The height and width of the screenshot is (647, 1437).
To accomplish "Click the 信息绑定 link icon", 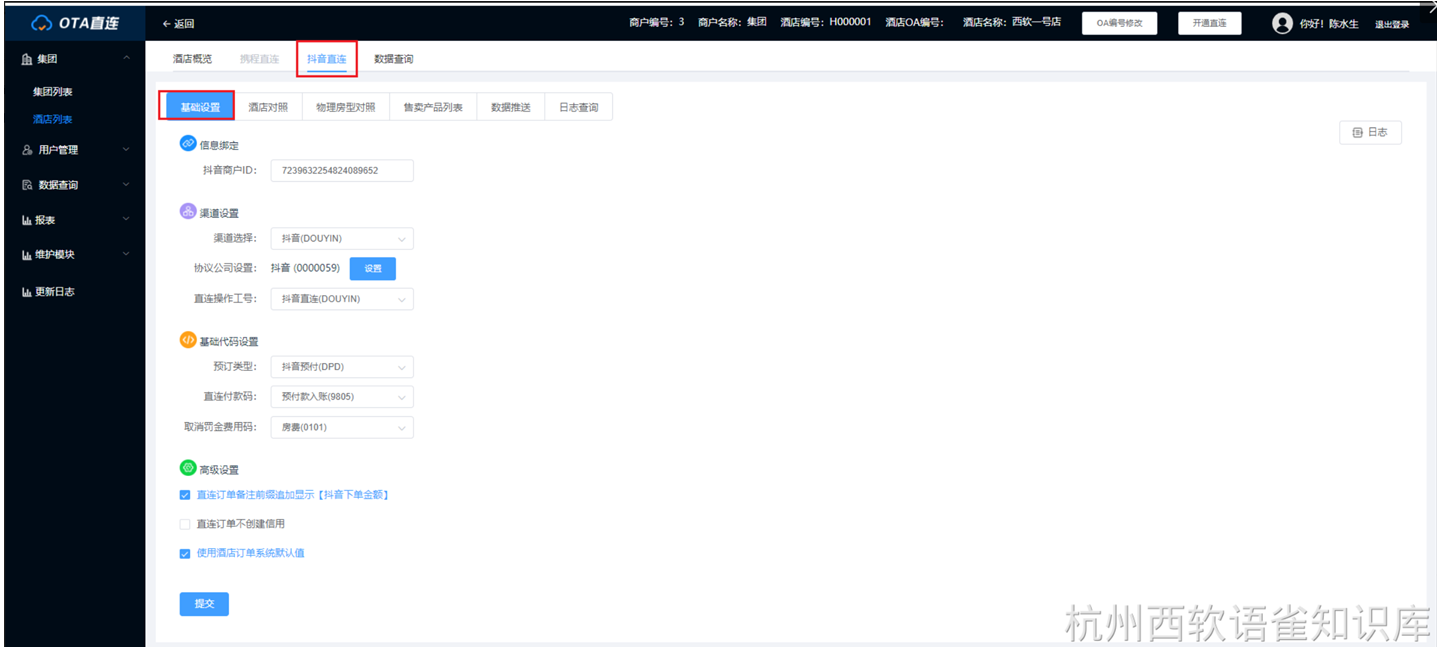I will 187,144.
